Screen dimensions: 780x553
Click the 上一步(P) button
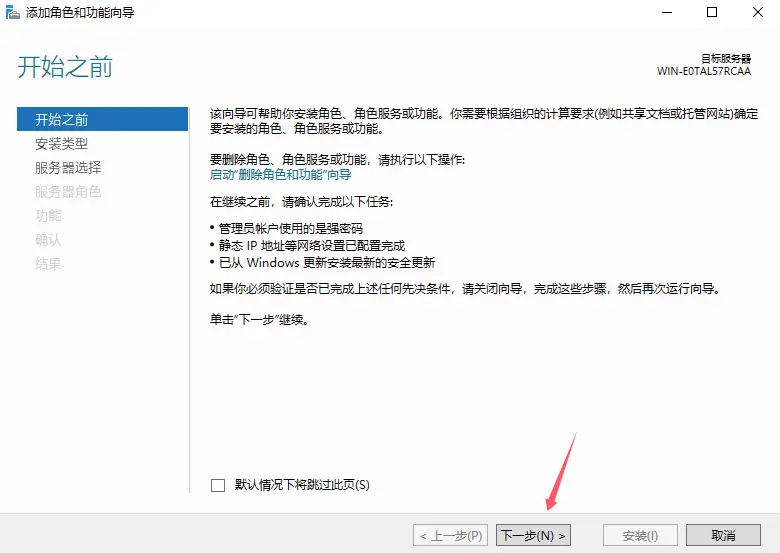[x=450, y=536]
